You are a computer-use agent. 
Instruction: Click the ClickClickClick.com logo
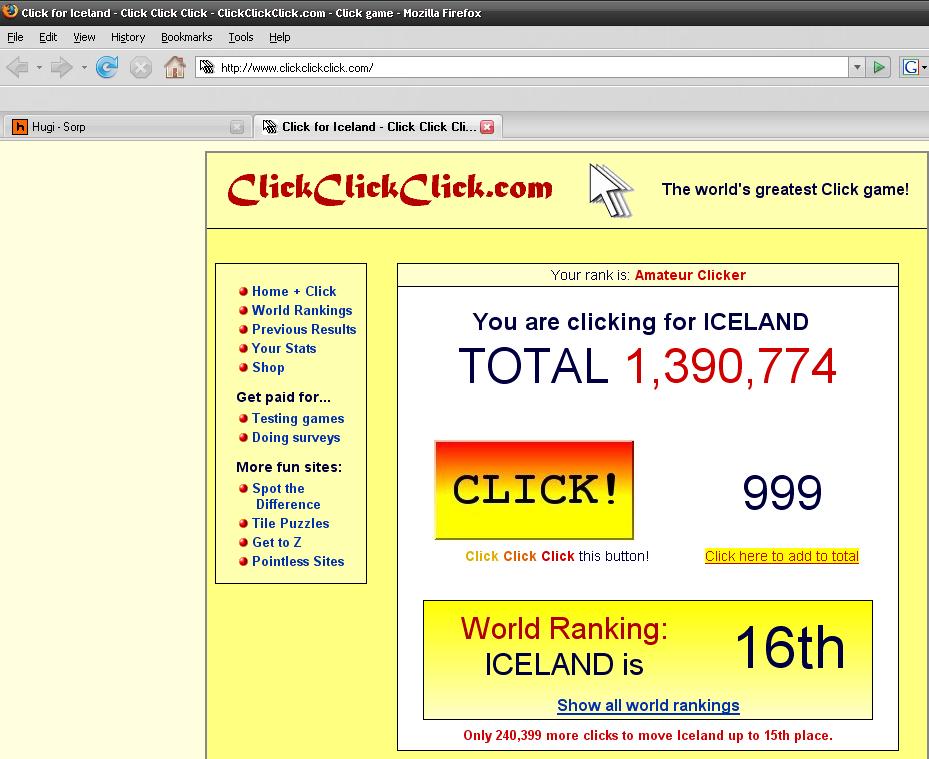(x=390, y=190)
